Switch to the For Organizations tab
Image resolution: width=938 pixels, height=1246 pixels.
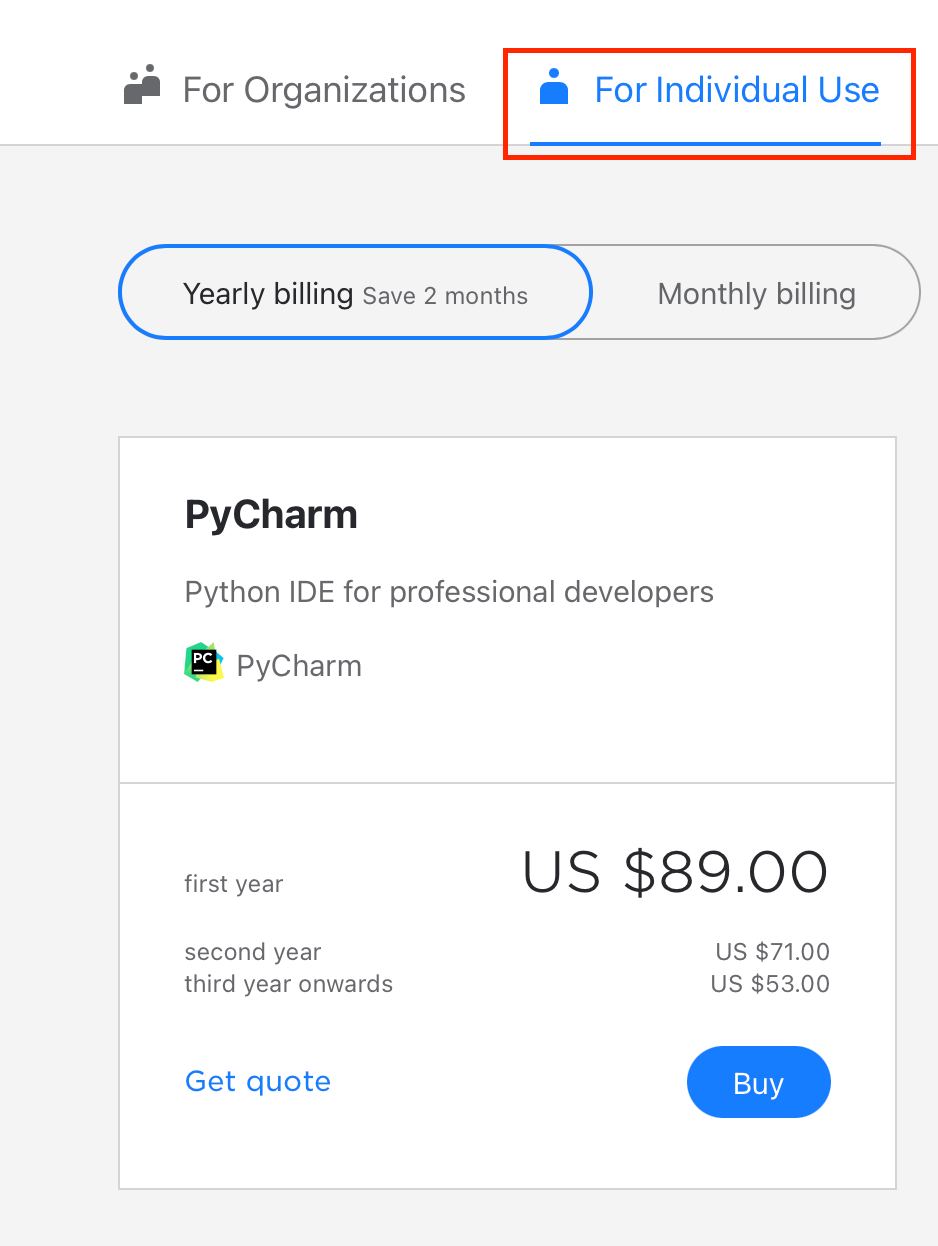[x=323, y=90]
